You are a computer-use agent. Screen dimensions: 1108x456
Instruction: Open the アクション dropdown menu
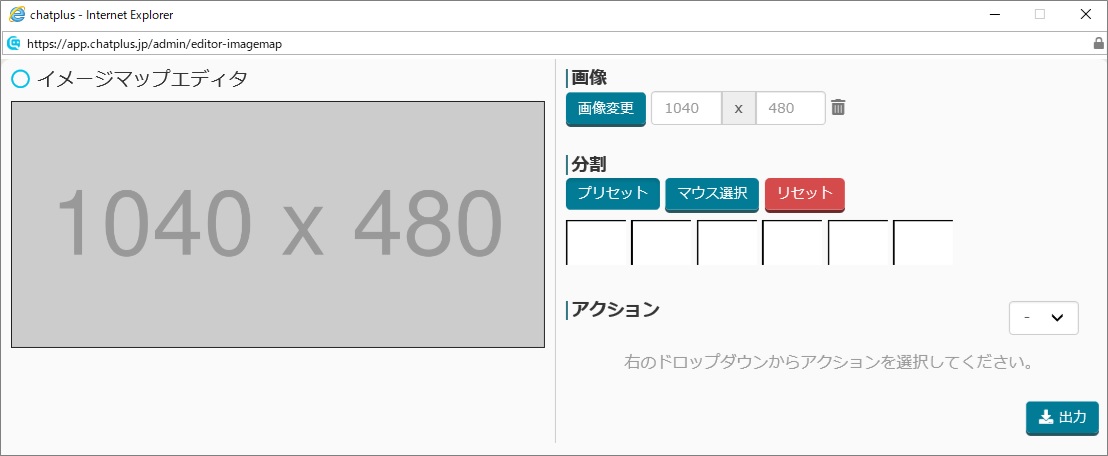point(1044,318)
